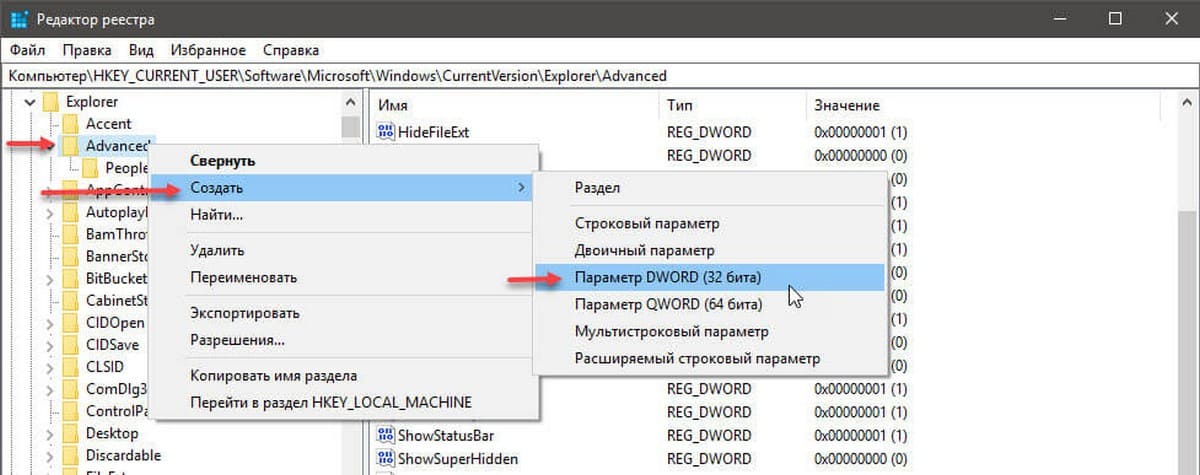Click the Accent tree item label
The width and height of the screenshot is (1200, 475).
click(x=108, y=124)
